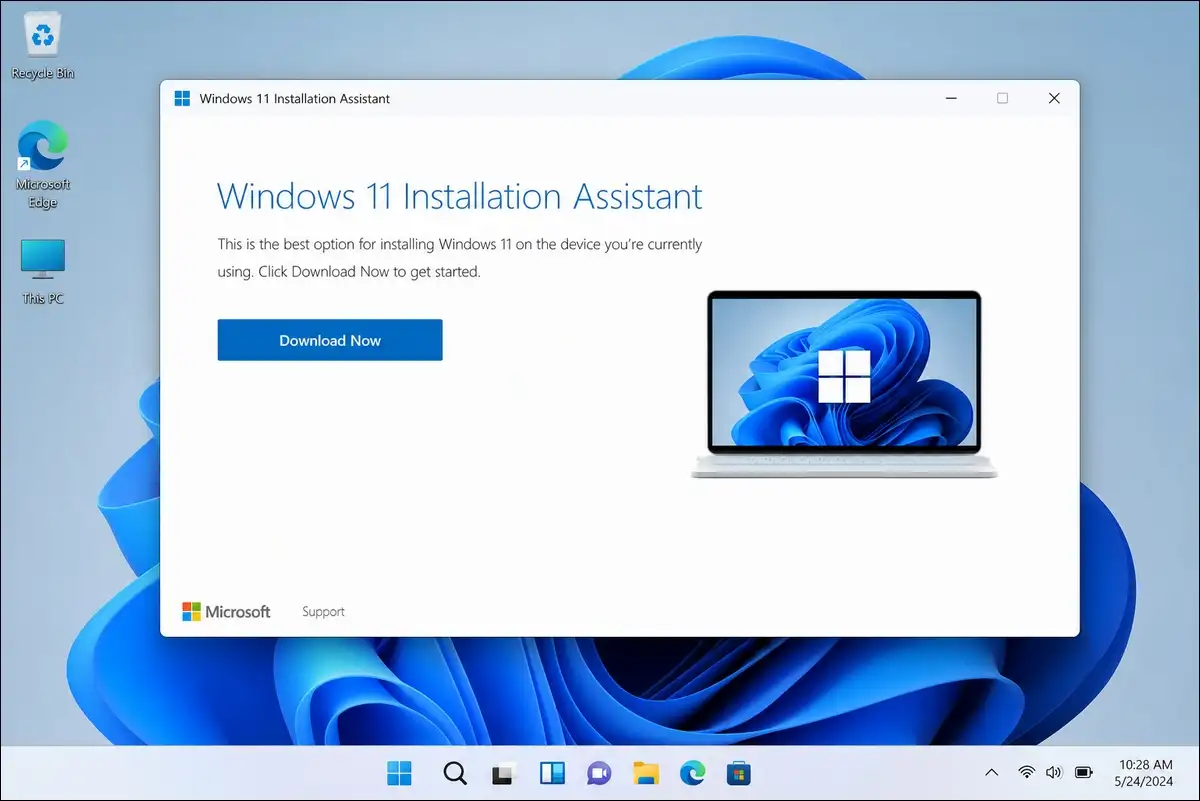The width and height of the screenshot is (1200, 801).
Task: Click the Download Now button
Action: [x=330, y=340]
